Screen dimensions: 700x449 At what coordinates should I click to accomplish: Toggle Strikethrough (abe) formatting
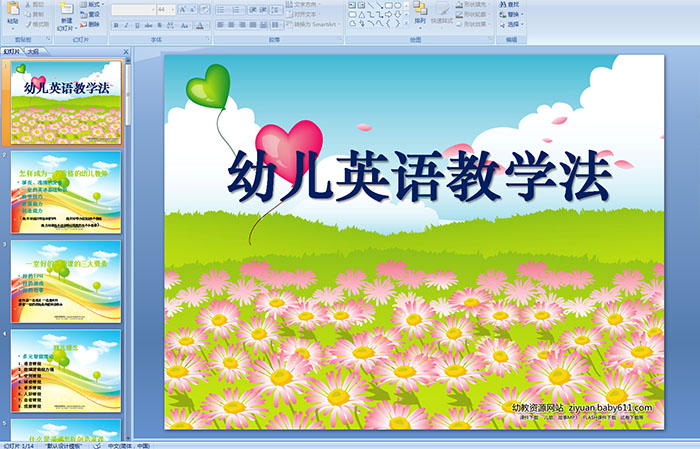click(x=148, y=25)
